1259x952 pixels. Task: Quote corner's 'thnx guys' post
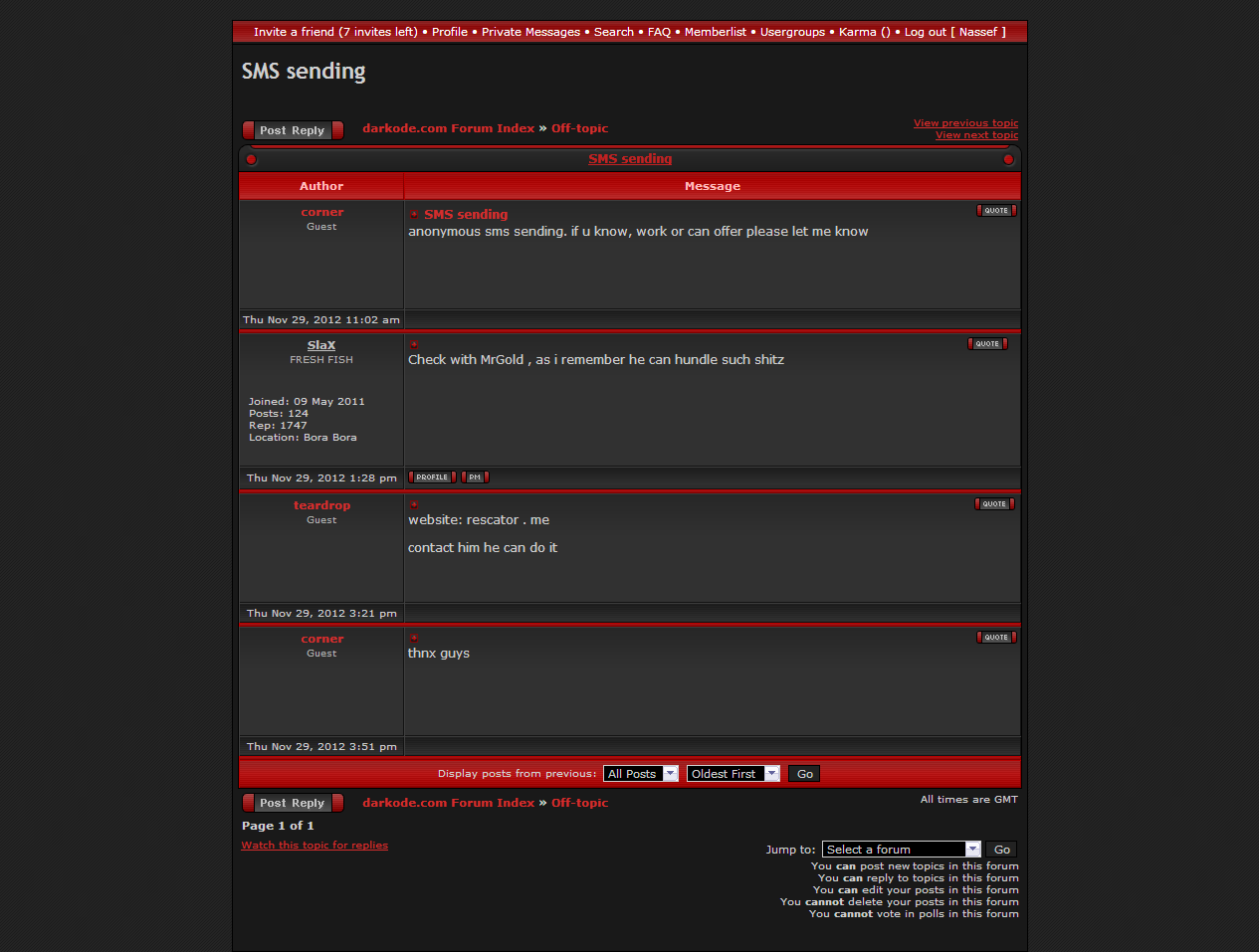(995, 638)
